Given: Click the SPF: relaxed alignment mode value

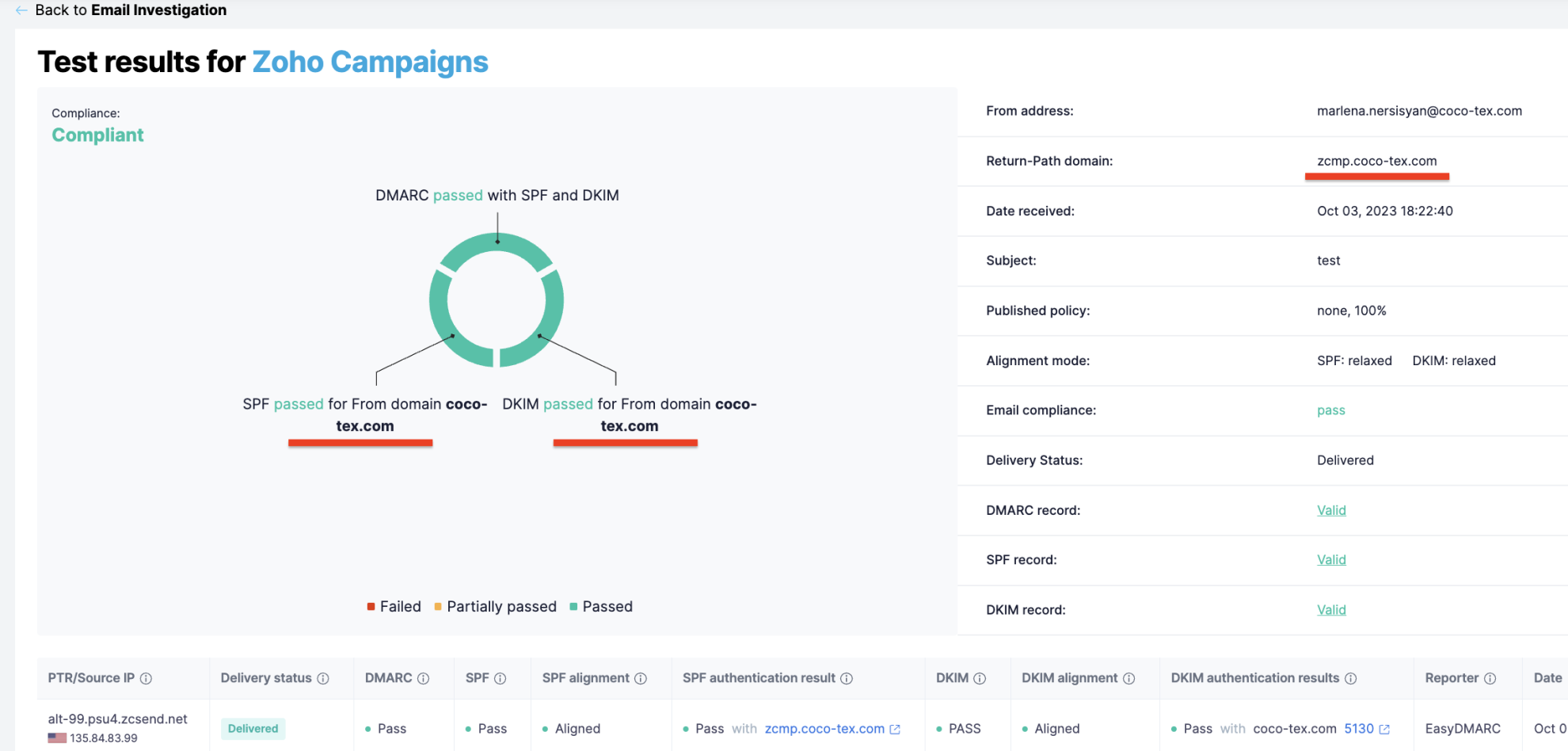Looking at the screenshot, I should [x=1354, y=360].
